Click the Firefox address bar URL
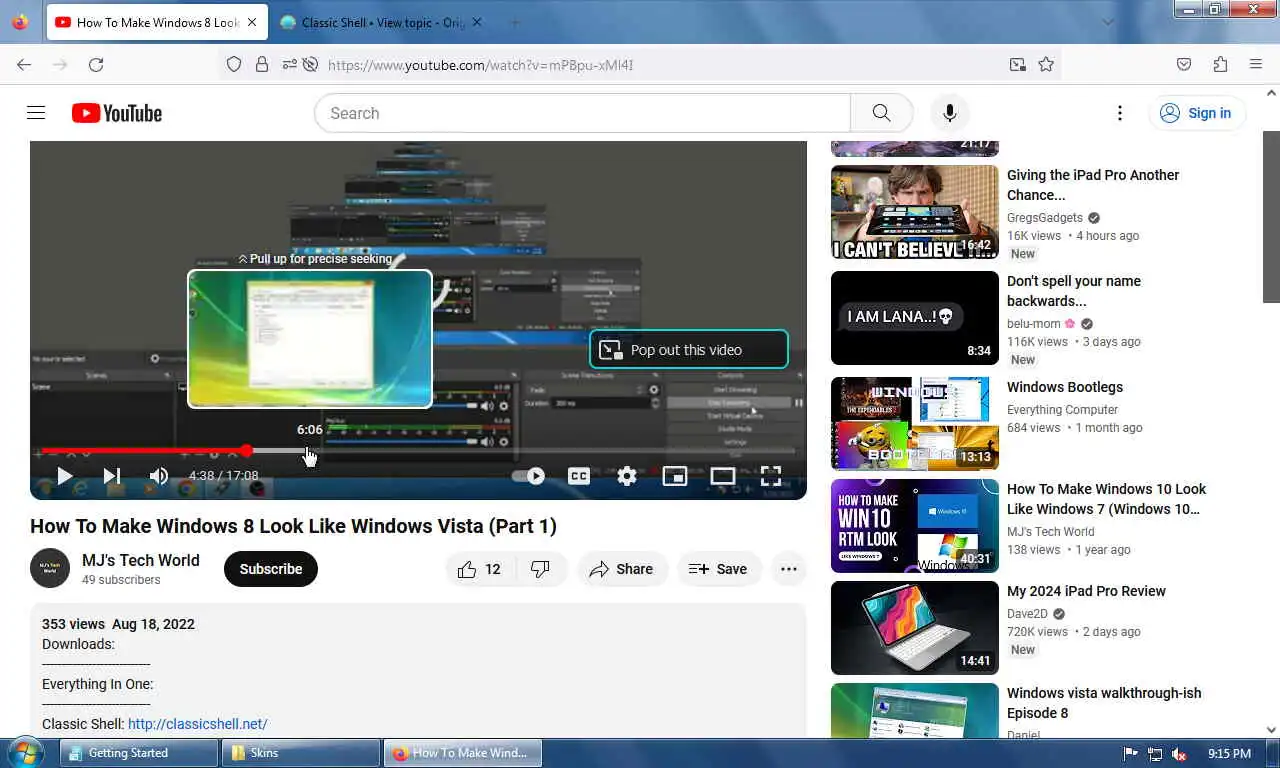Screen dimensions: 1280x768 click(x=480, y=65)
